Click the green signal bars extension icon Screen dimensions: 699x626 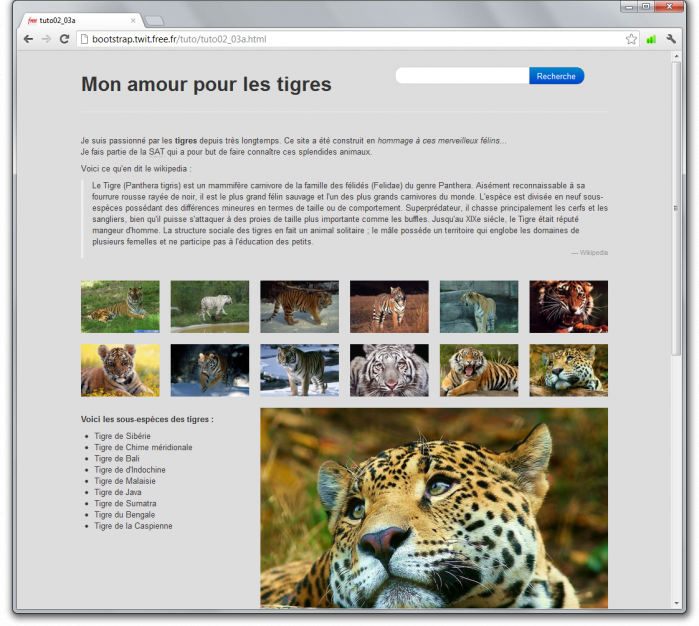pyautogui.click(x=651, y=39)
